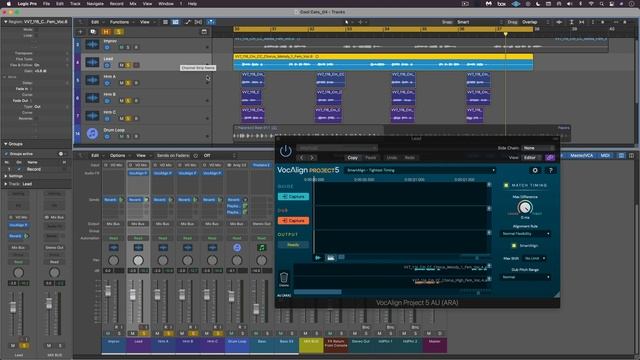Click the VocAlign Delete trash icon

pyautogui.click(x=284, y=278)
